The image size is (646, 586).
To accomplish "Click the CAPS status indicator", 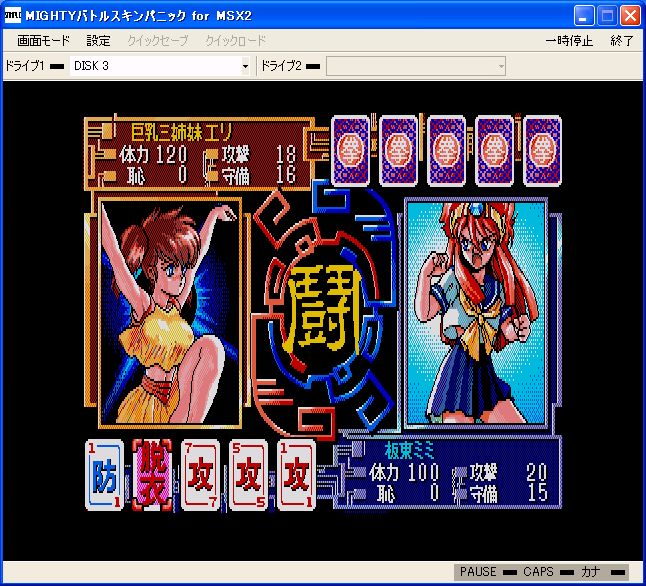I will [548, 572].
